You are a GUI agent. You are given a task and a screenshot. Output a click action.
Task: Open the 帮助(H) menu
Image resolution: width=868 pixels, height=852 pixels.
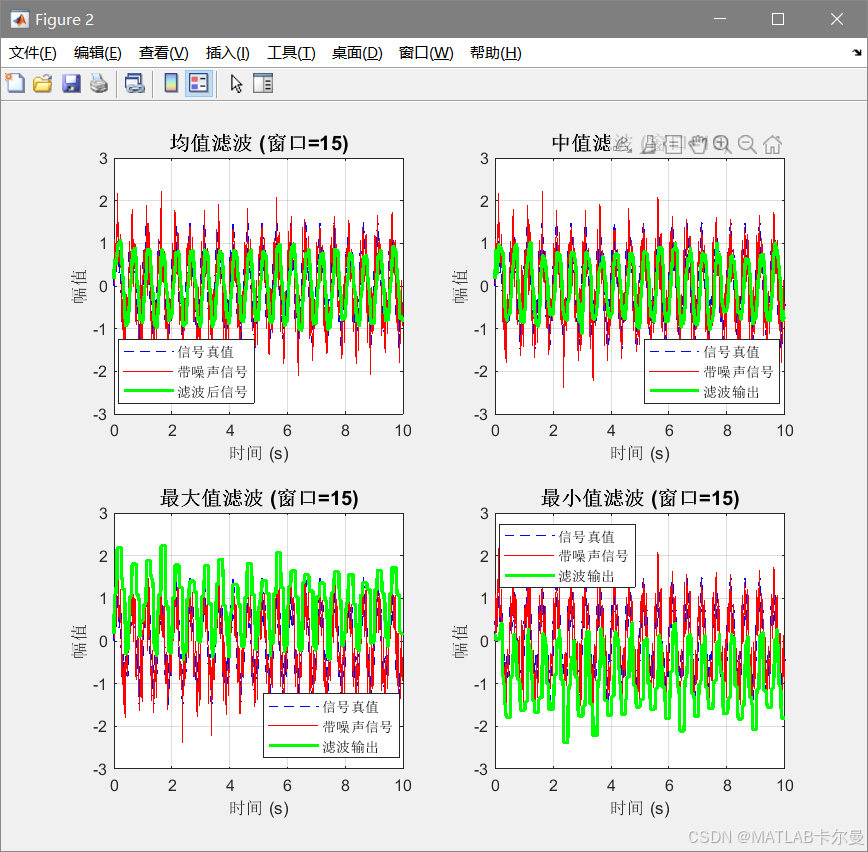tap(495, 53)
